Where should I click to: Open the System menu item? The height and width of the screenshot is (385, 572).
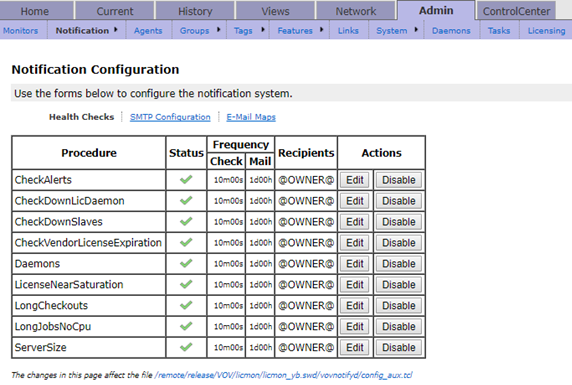pos(391,31)
